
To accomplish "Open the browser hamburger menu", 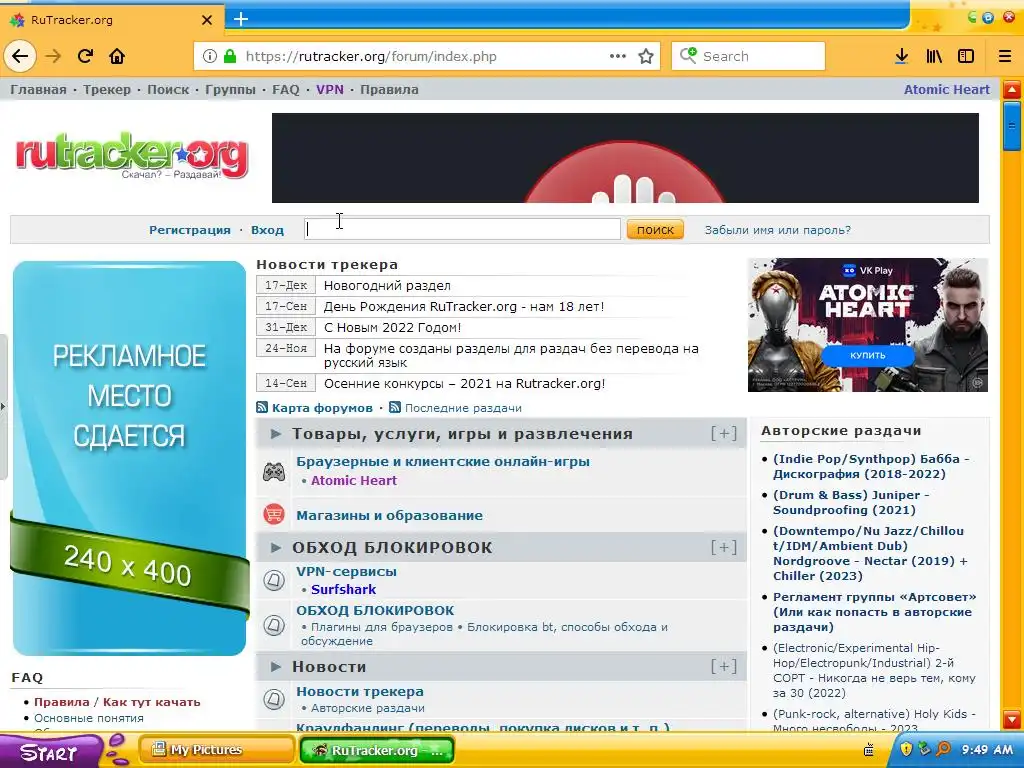I will click(x=1005, y=56).
